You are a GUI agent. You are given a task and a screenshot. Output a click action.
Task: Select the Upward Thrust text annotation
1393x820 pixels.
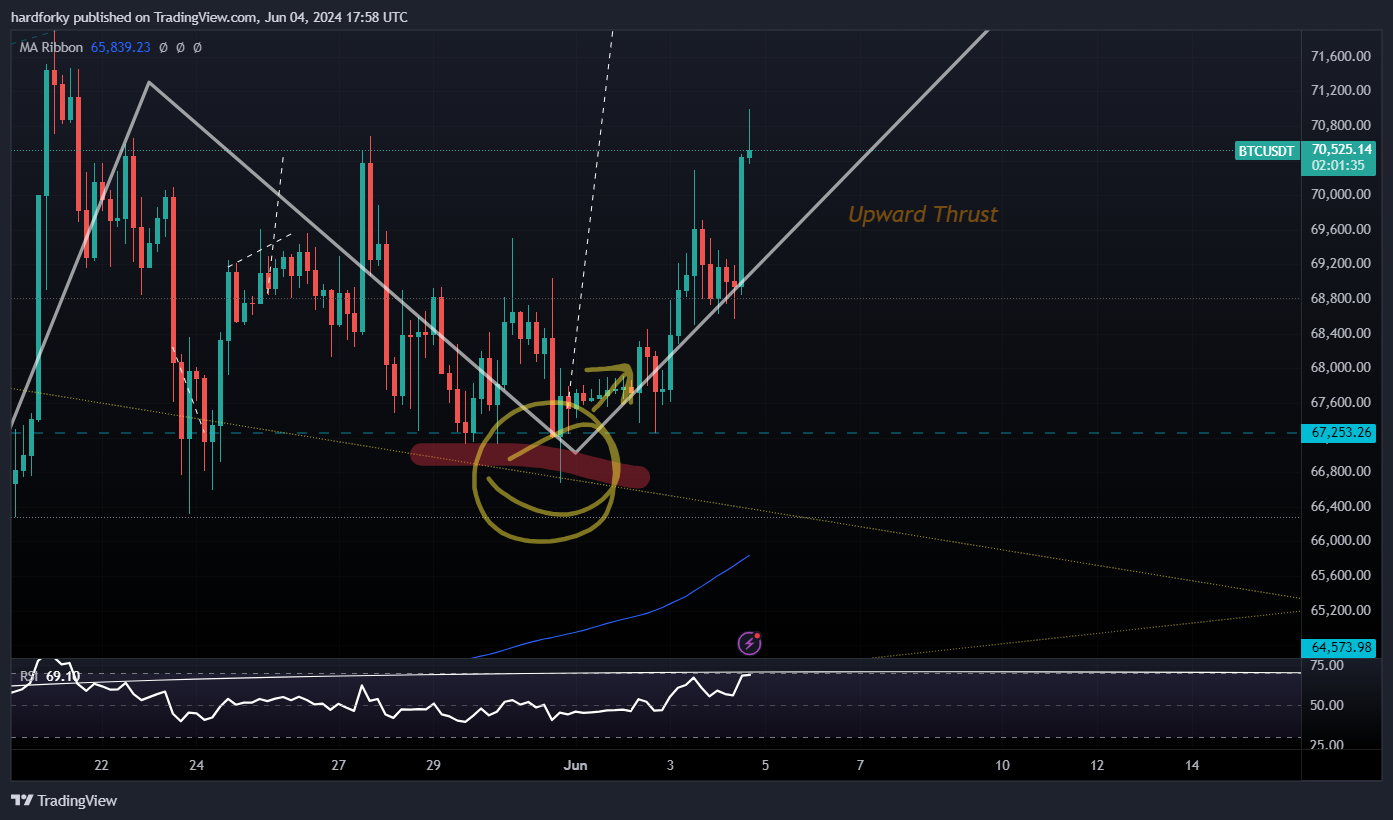[x=923, y=214]
